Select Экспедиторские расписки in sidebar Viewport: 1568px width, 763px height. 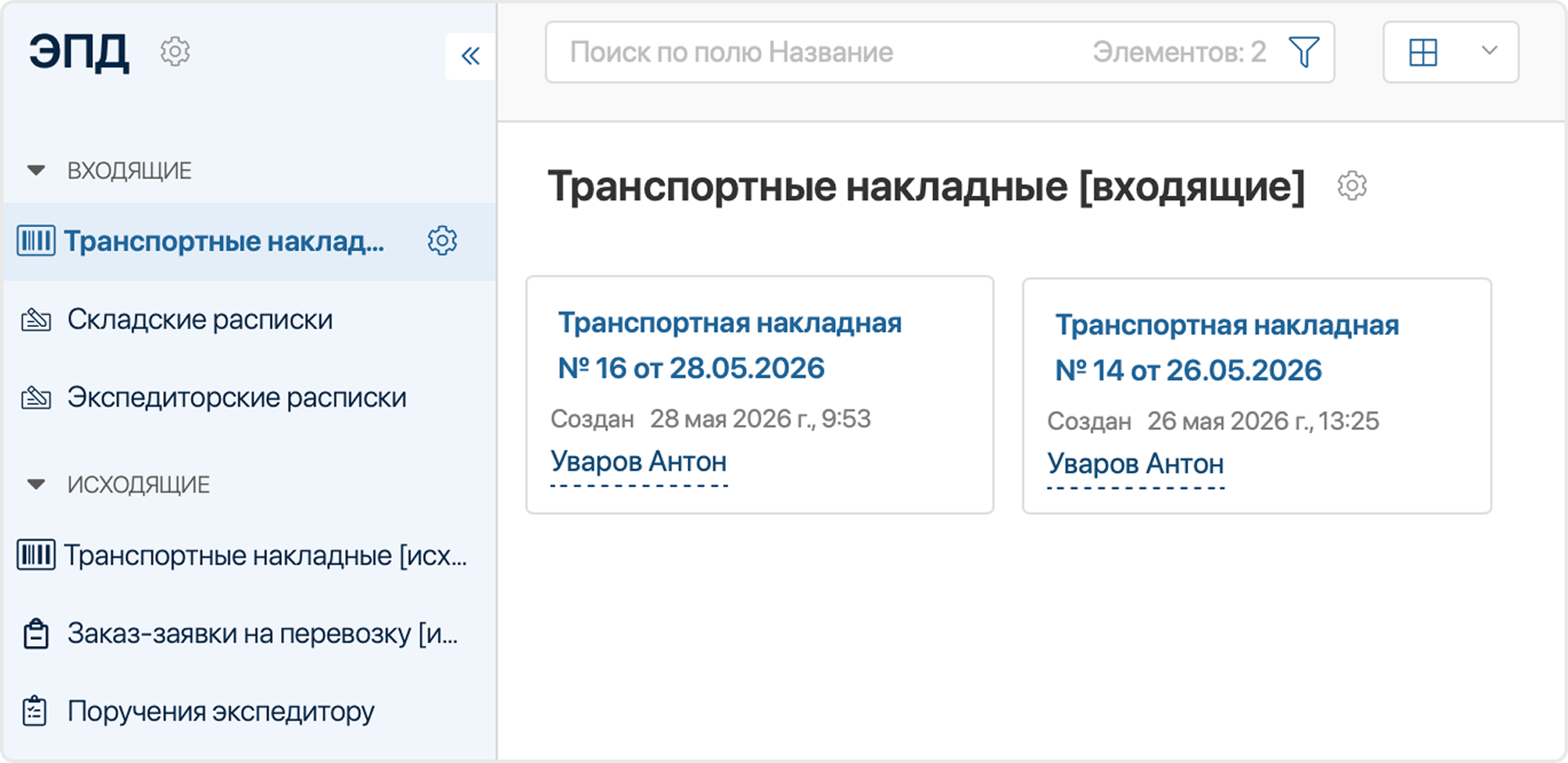237,398
